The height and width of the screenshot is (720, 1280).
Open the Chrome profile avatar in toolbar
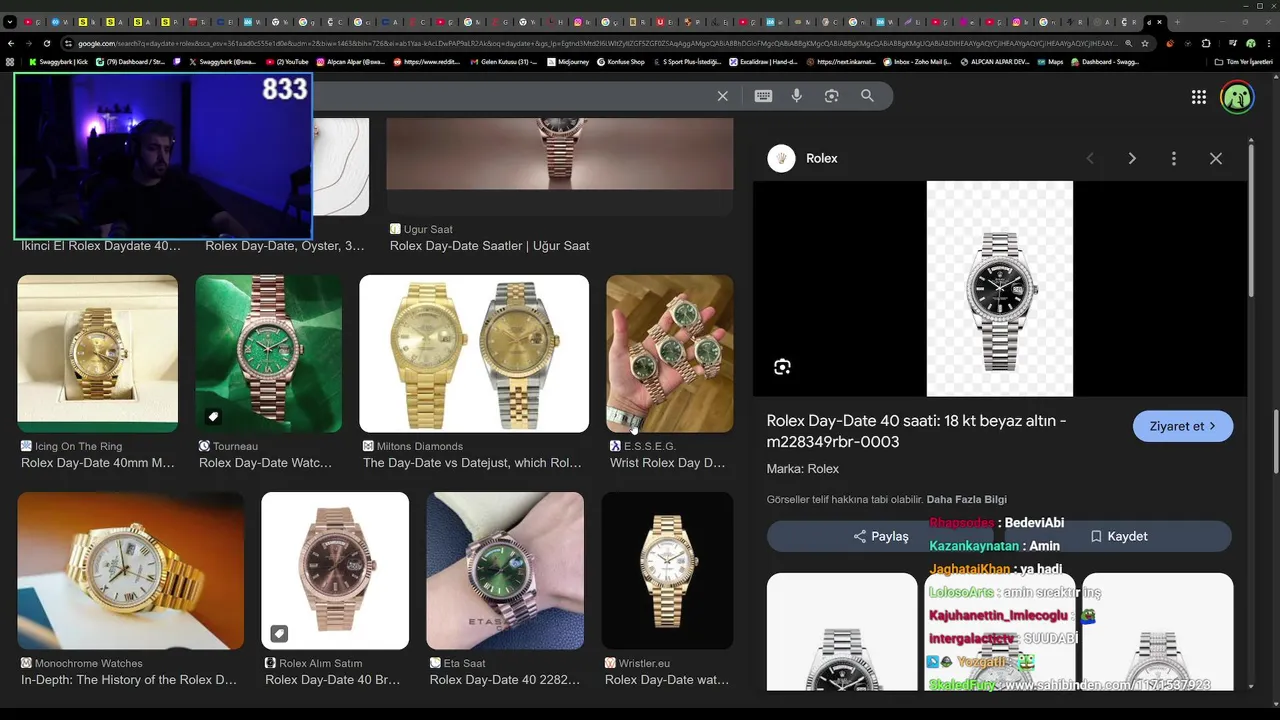(1251, 43)
